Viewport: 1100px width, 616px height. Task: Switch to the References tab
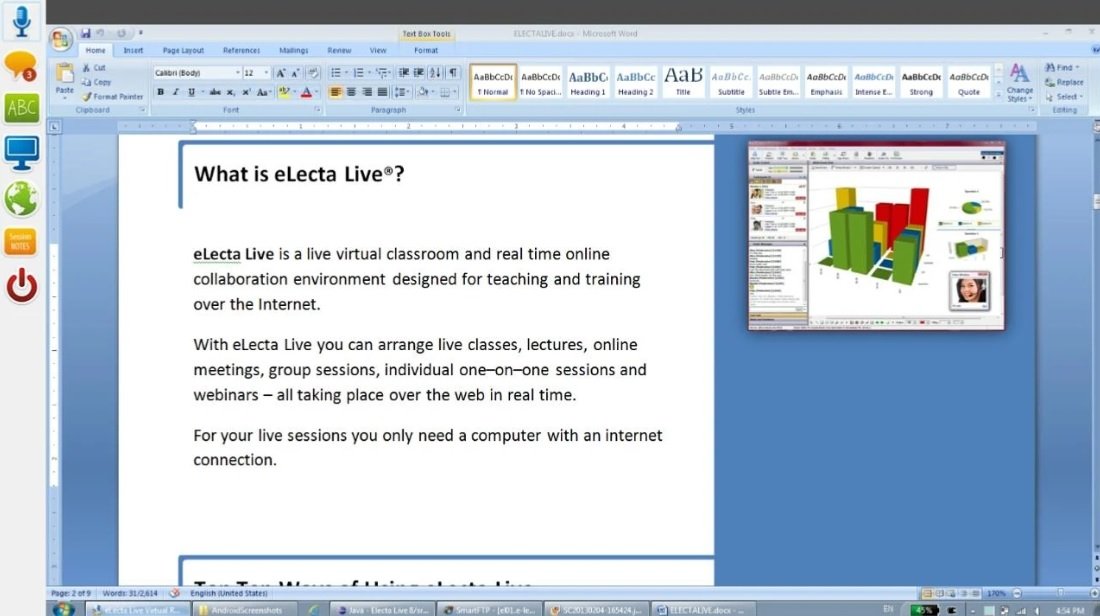(x=241, y=51)
